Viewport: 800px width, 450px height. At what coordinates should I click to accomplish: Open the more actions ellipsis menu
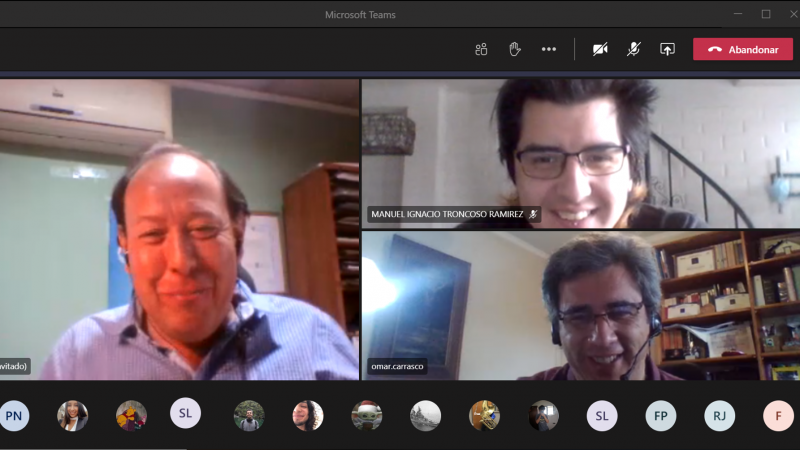[x=549, y=49]
